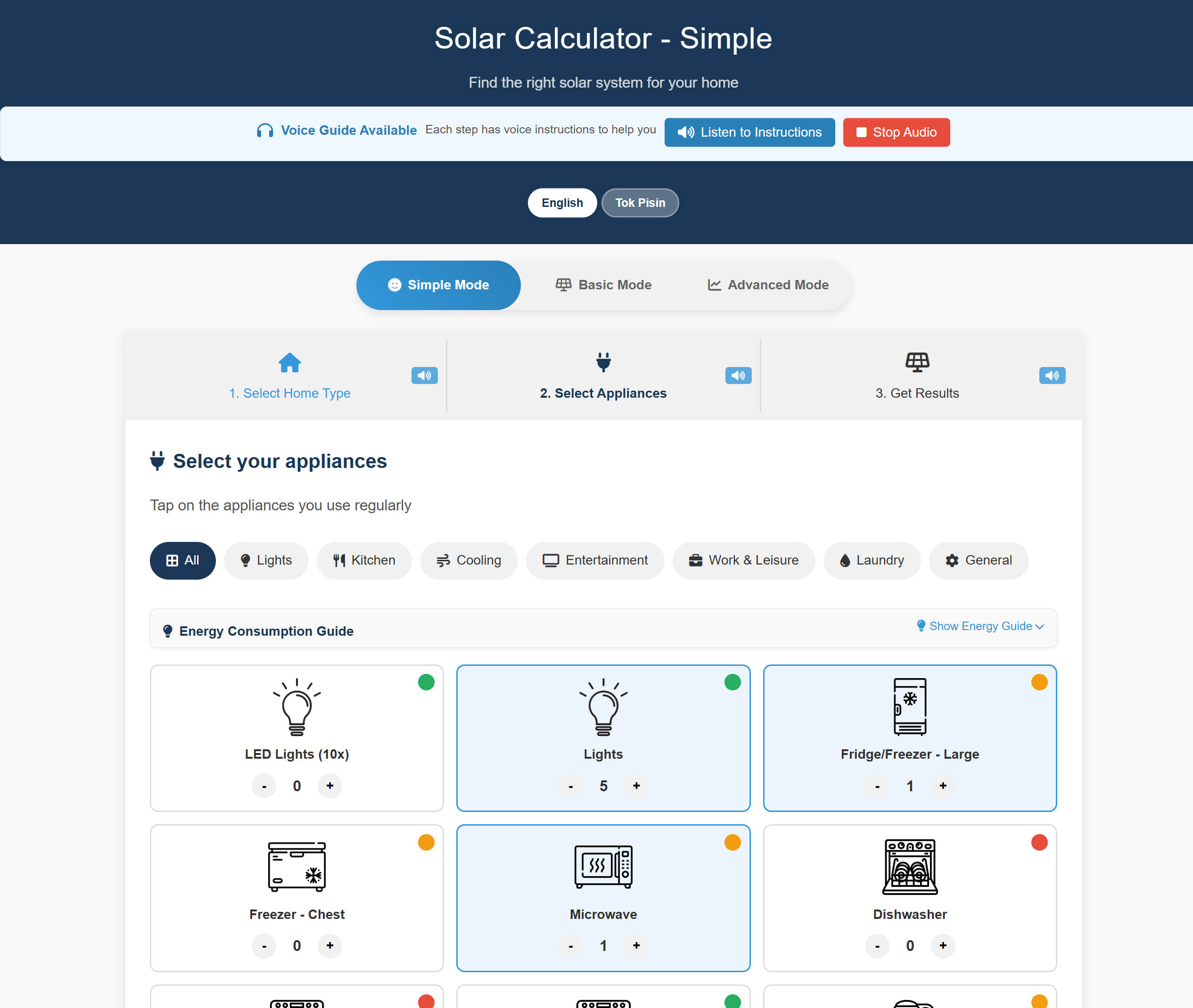Select the General category filter
The width and height of the screenshot is (1193, 1008).
[979, 561]
